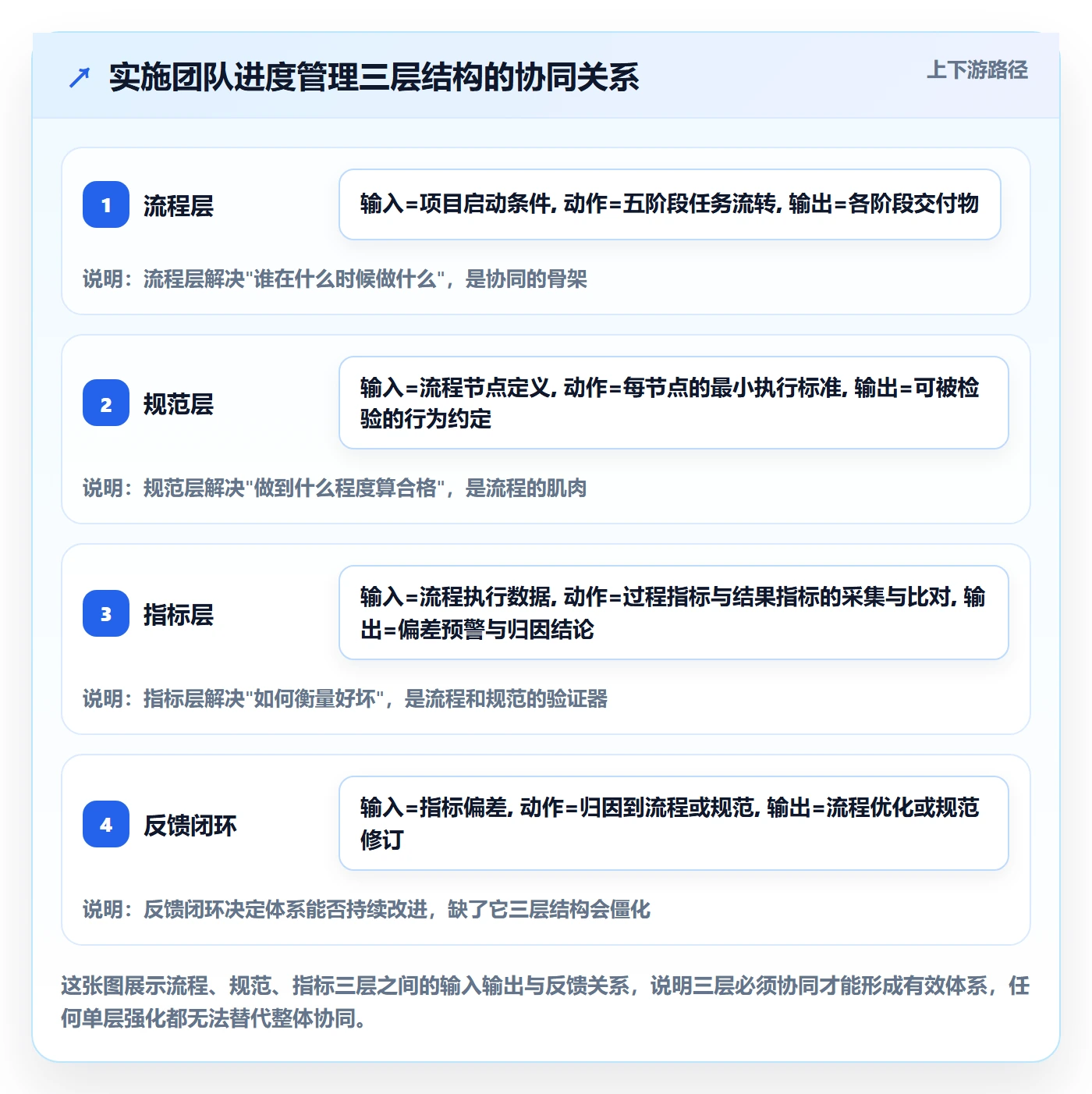The image size is (1092, 1094).
Task: Click the note 说明：反馈闭环决定体系能否持续改进
Action: tap(367, 909)
